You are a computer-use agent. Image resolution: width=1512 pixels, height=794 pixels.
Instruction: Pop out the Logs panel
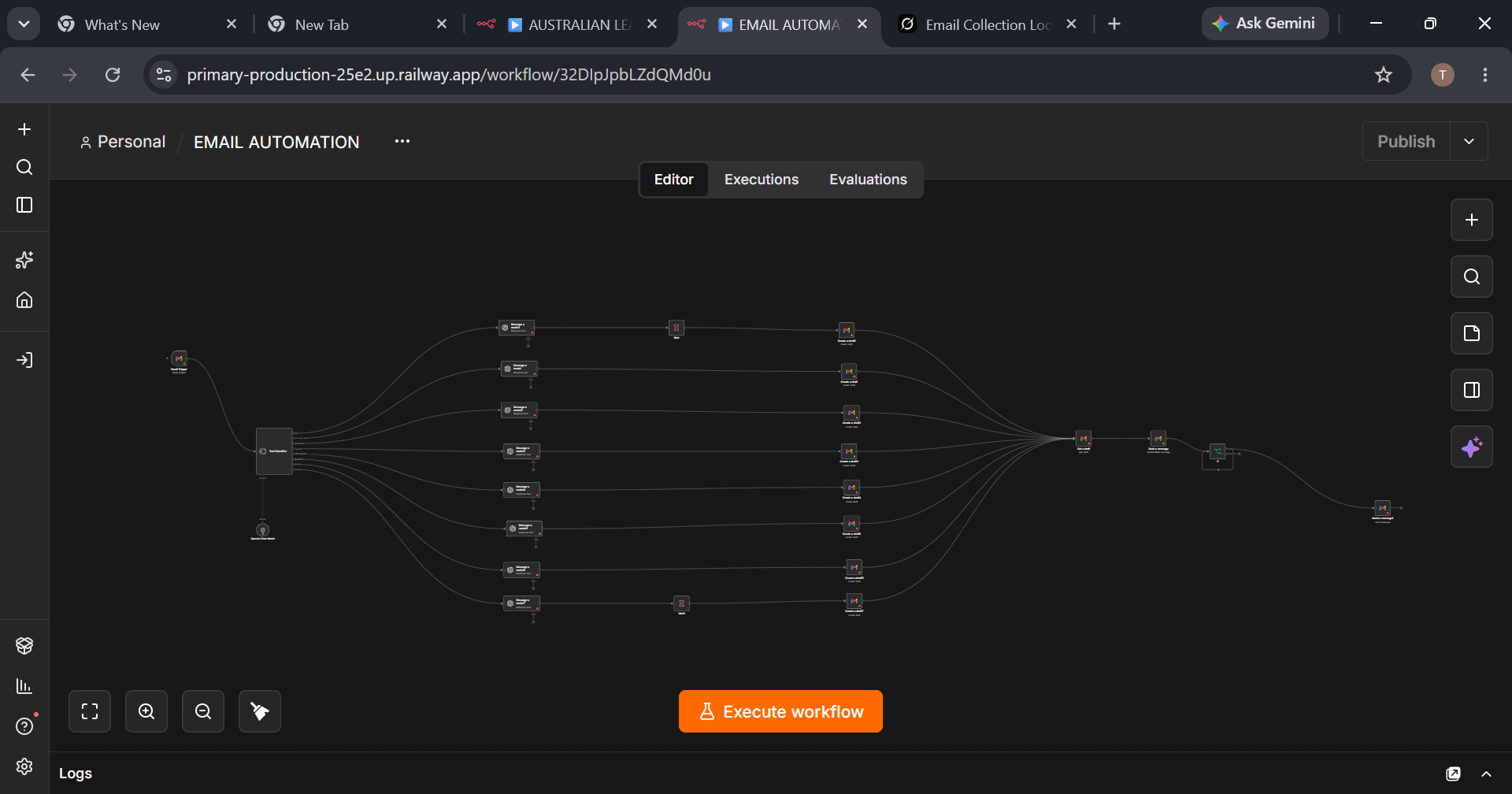coord(1453,774)
